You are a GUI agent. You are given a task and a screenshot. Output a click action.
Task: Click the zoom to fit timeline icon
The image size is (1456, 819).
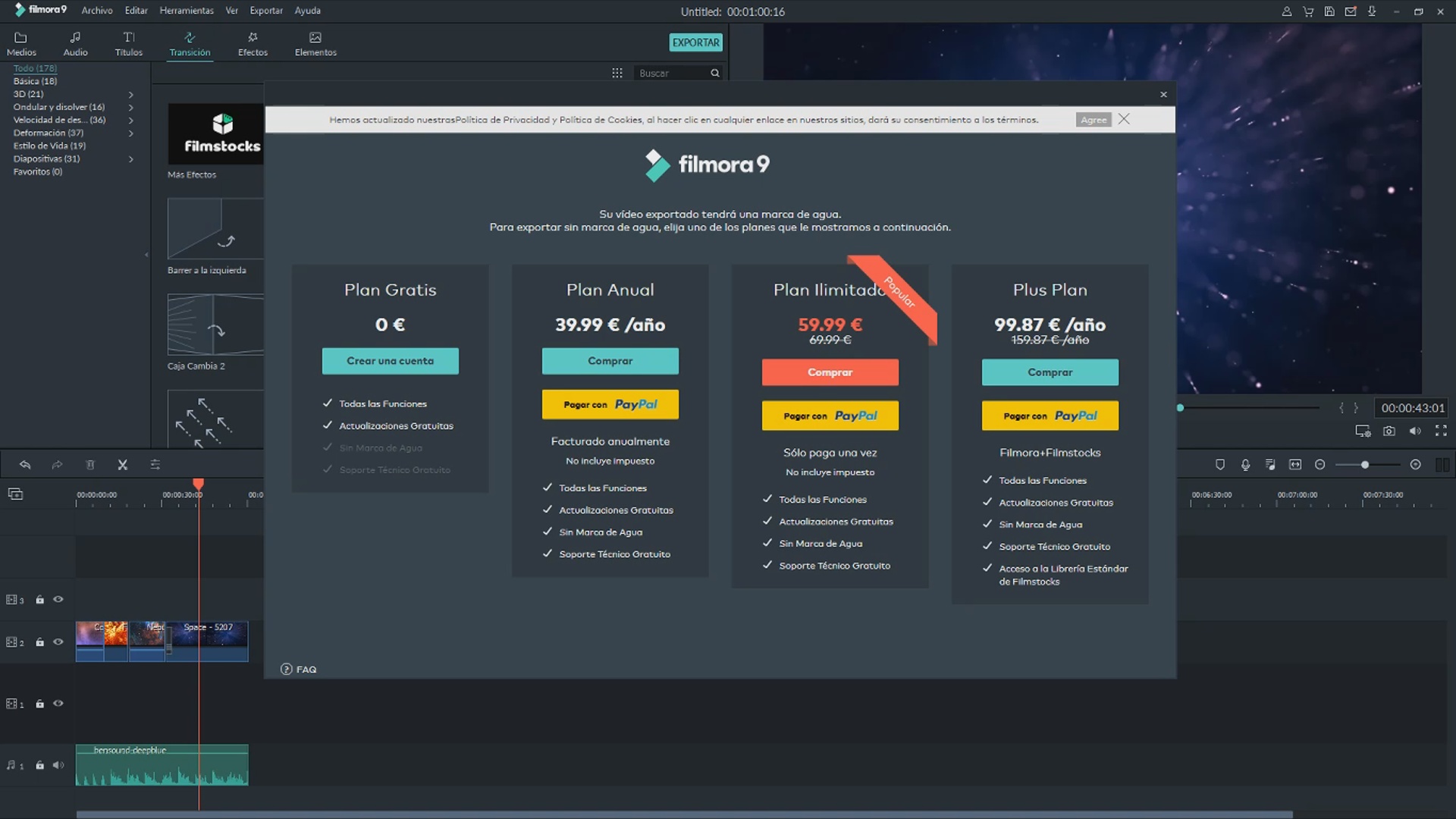1295,465
